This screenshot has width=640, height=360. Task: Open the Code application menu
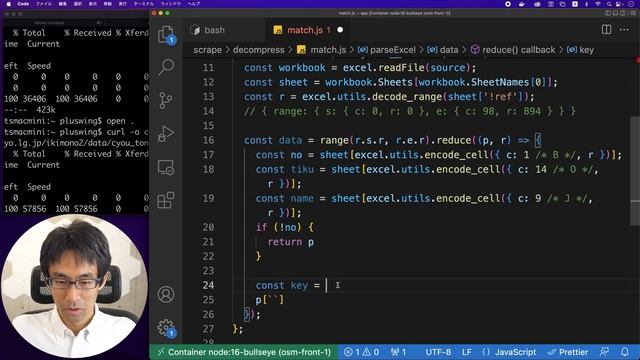point(23,4)
